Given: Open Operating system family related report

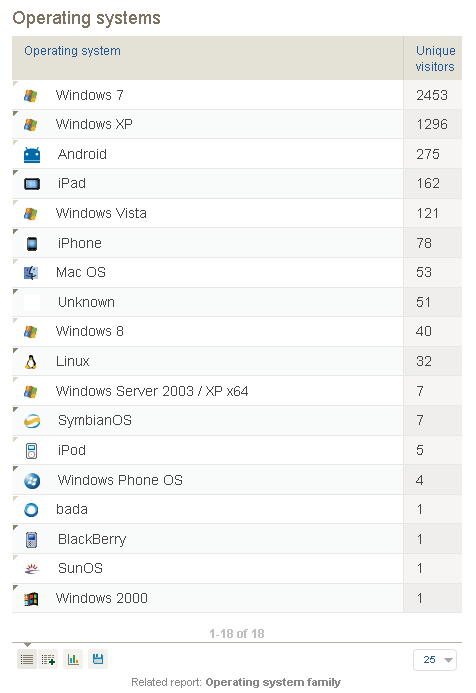Looking at the screenshot, I should [x=273, y=682].
